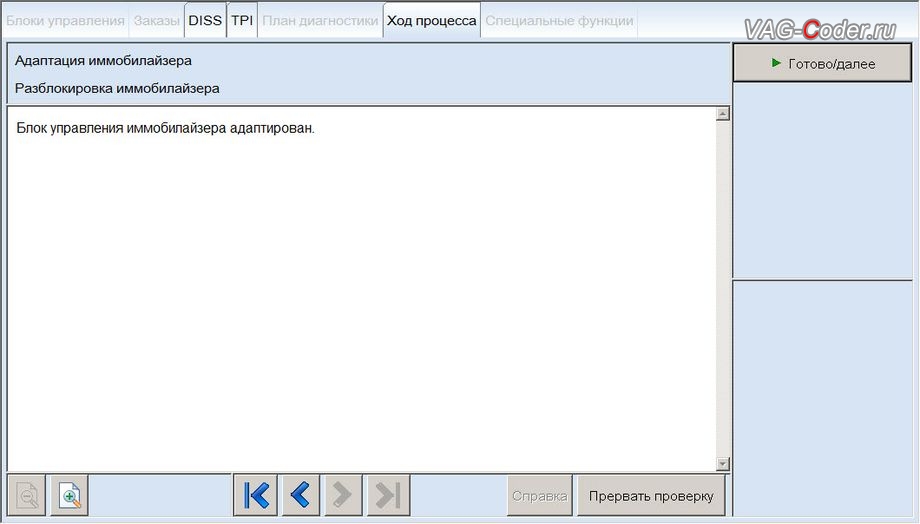The width and height of the screenshot is (920, 524).
Task: Switch to the DISS tab
Action: [205, 21]
